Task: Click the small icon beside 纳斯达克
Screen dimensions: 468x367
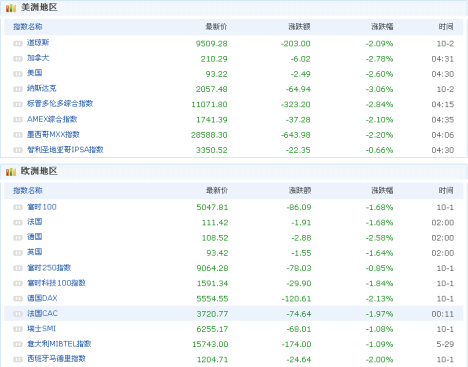Action: click(x=18, y=89)
